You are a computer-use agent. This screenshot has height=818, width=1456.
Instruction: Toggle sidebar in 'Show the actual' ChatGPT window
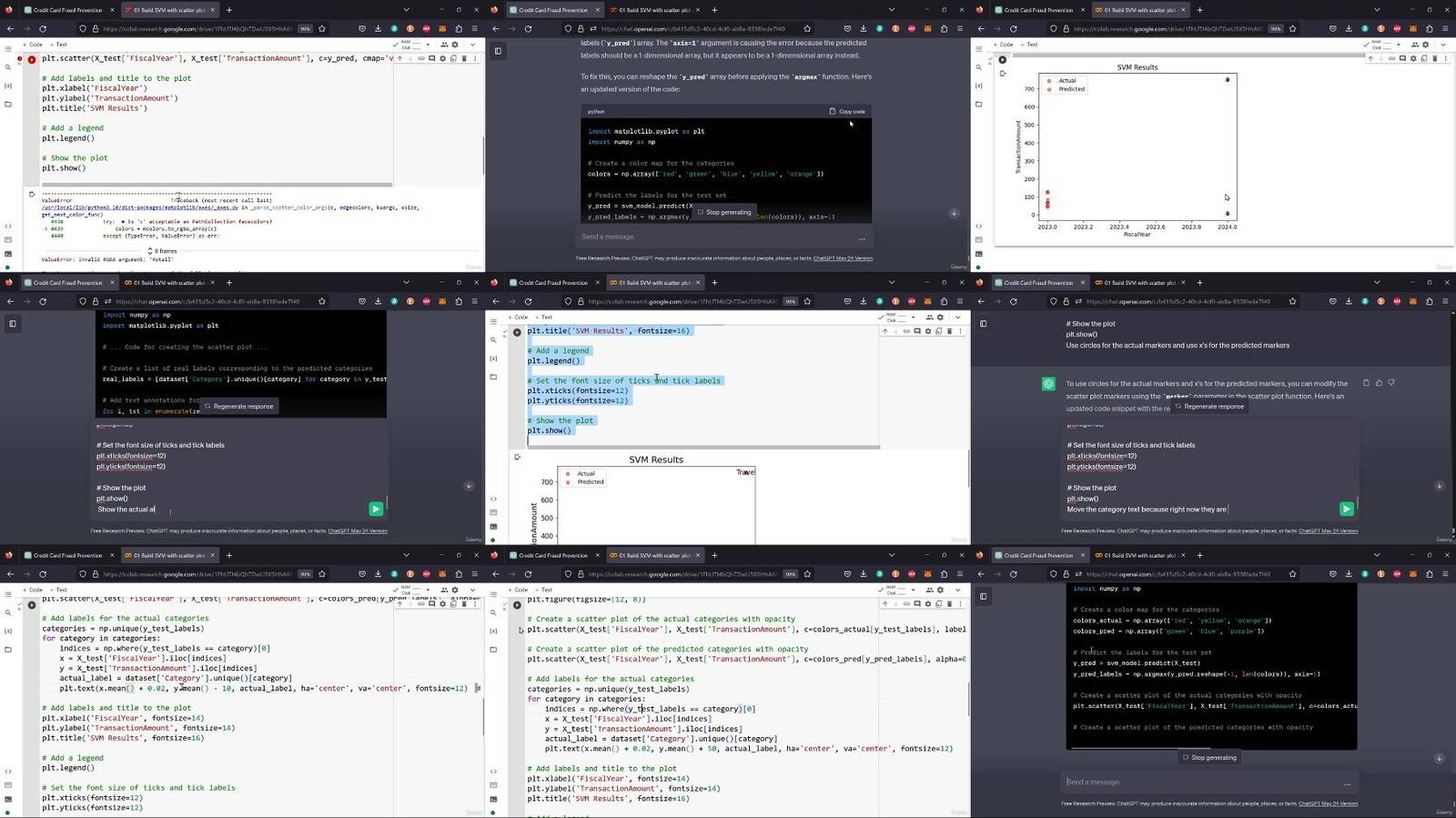pos(13,323)
